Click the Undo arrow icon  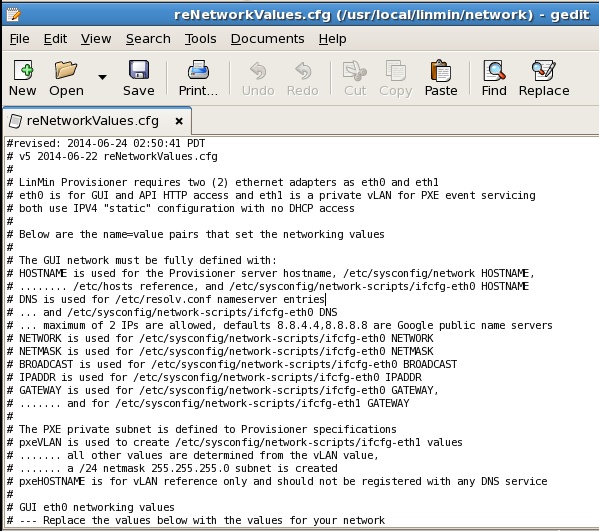pyautogui.click(x=258, y=71)
